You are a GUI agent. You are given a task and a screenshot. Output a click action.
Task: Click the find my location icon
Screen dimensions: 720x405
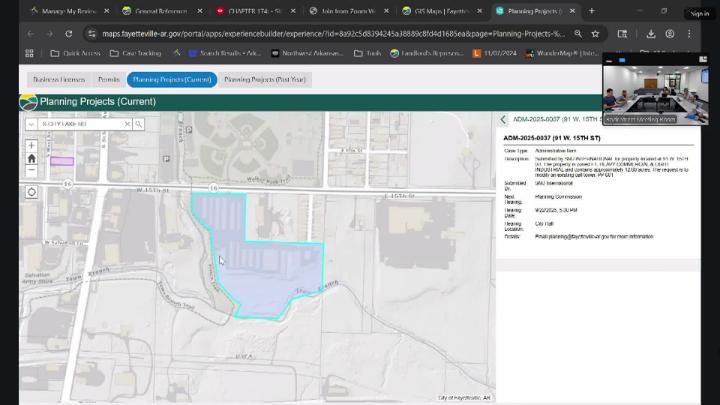click(x=32, y=192)
